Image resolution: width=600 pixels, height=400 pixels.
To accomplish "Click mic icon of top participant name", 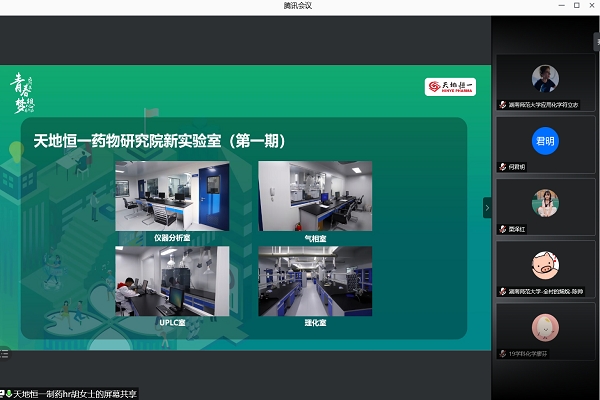I will [x=503, y=104].
